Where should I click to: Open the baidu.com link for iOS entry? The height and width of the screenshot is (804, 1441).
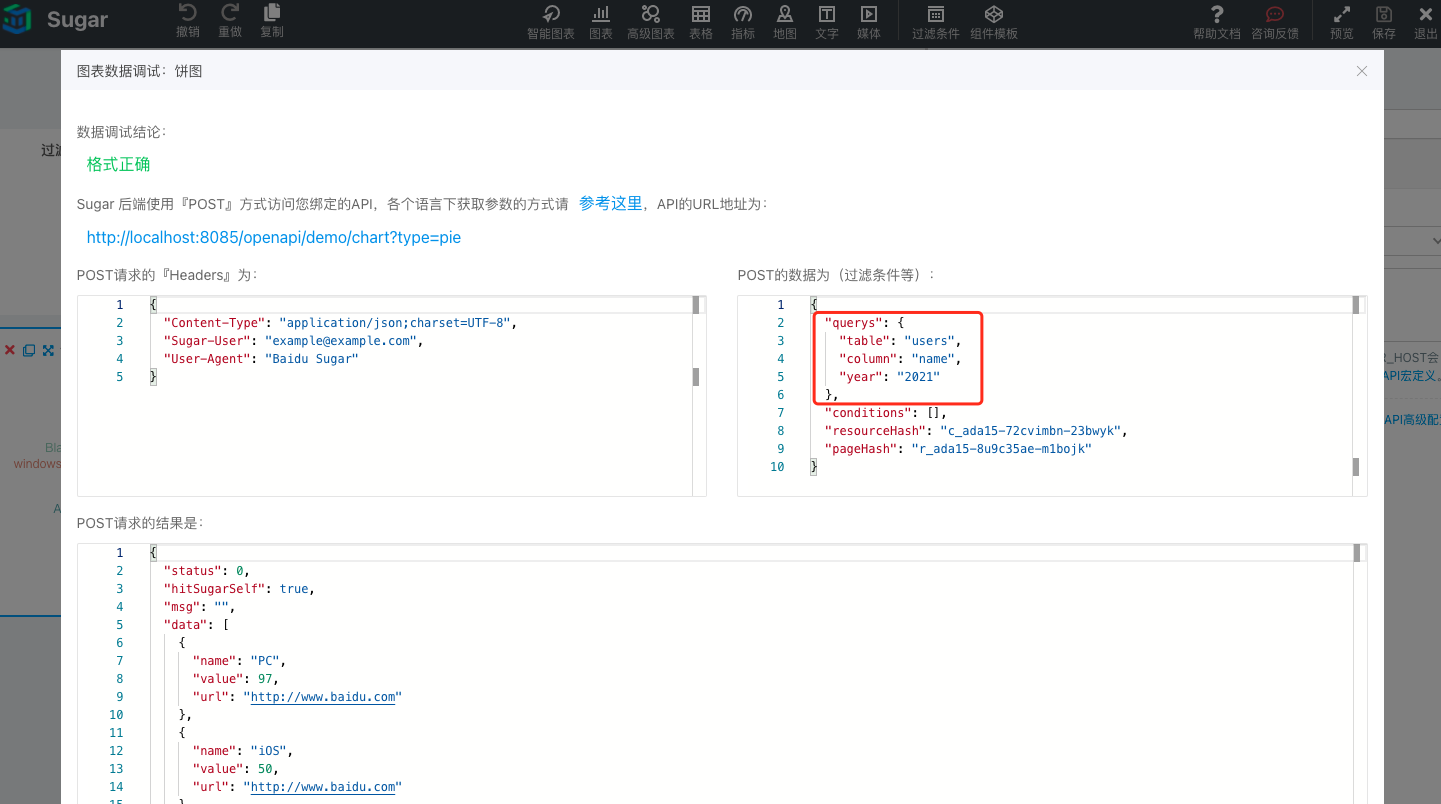coord(322,787)
